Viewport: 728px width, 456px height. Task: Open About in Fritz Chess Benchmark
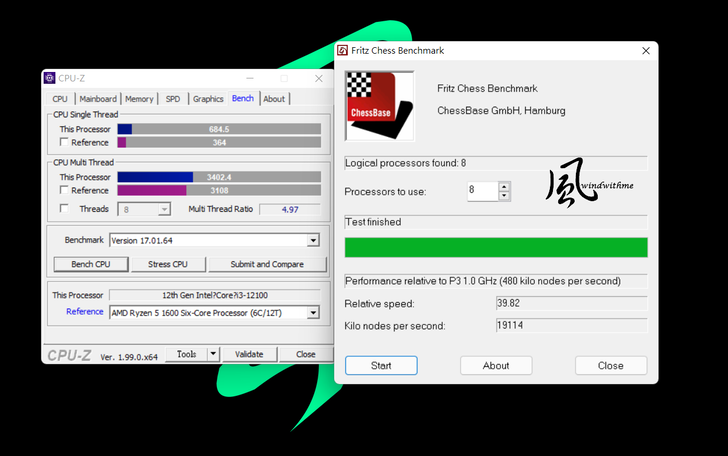(x=496, y=365)
